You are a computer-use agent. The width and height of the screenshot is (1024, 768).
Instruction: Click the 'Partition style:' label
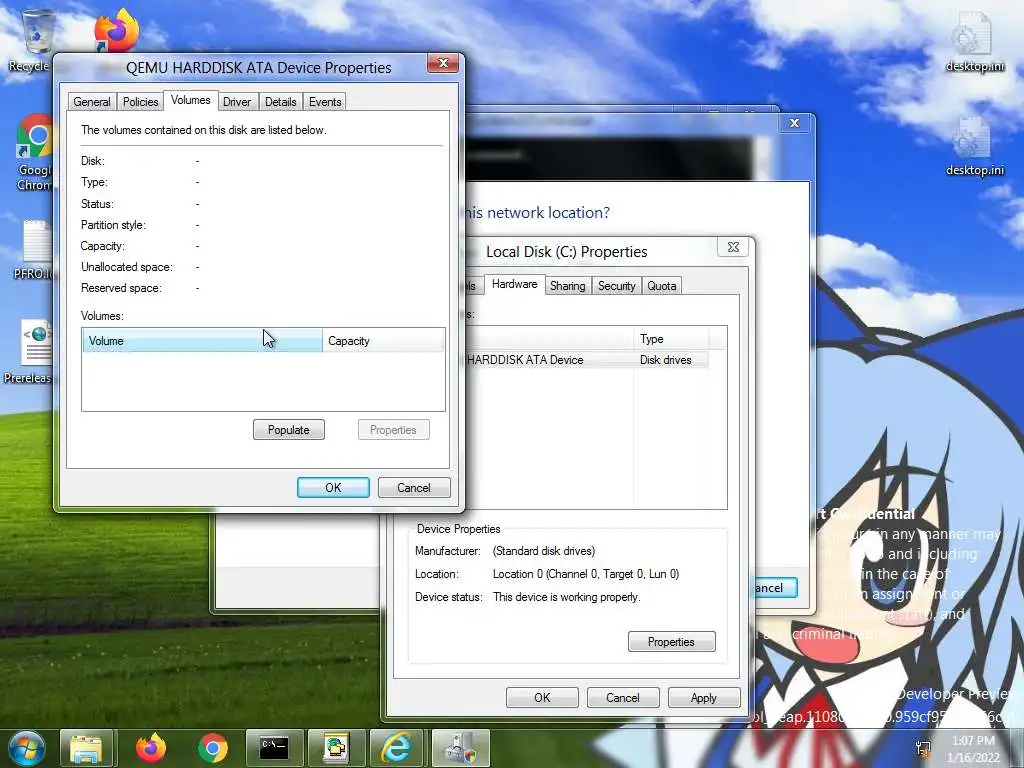114,225
